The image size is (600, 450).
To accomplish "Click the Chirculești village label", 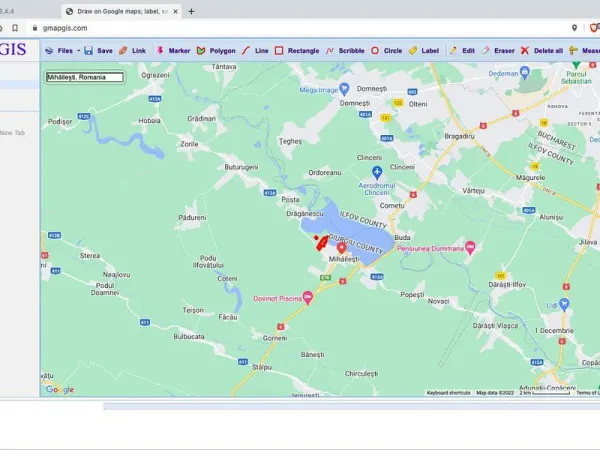I will coord(361,373).
